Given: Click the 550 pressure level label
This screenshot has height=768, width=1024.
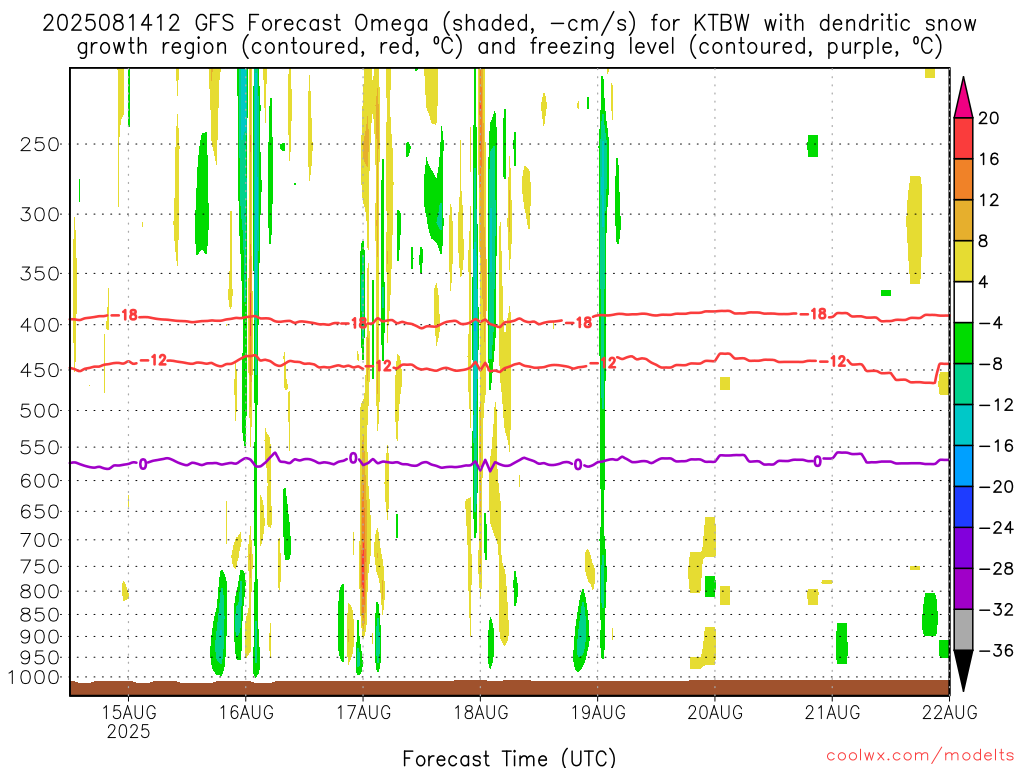Looking at the screenshot, I should click(40, 447).
